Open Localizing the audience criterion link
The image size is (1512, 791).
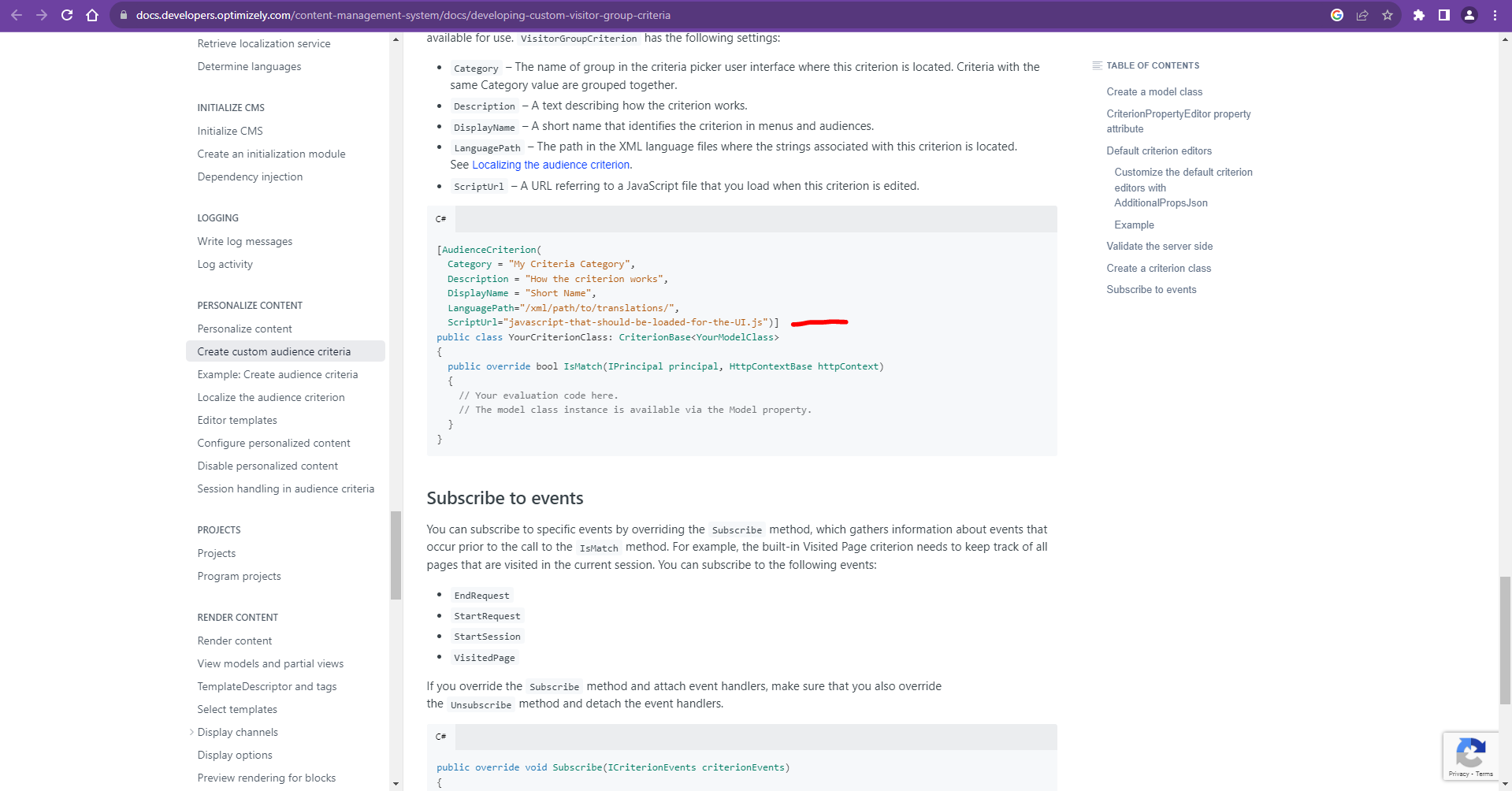point(551,165)
